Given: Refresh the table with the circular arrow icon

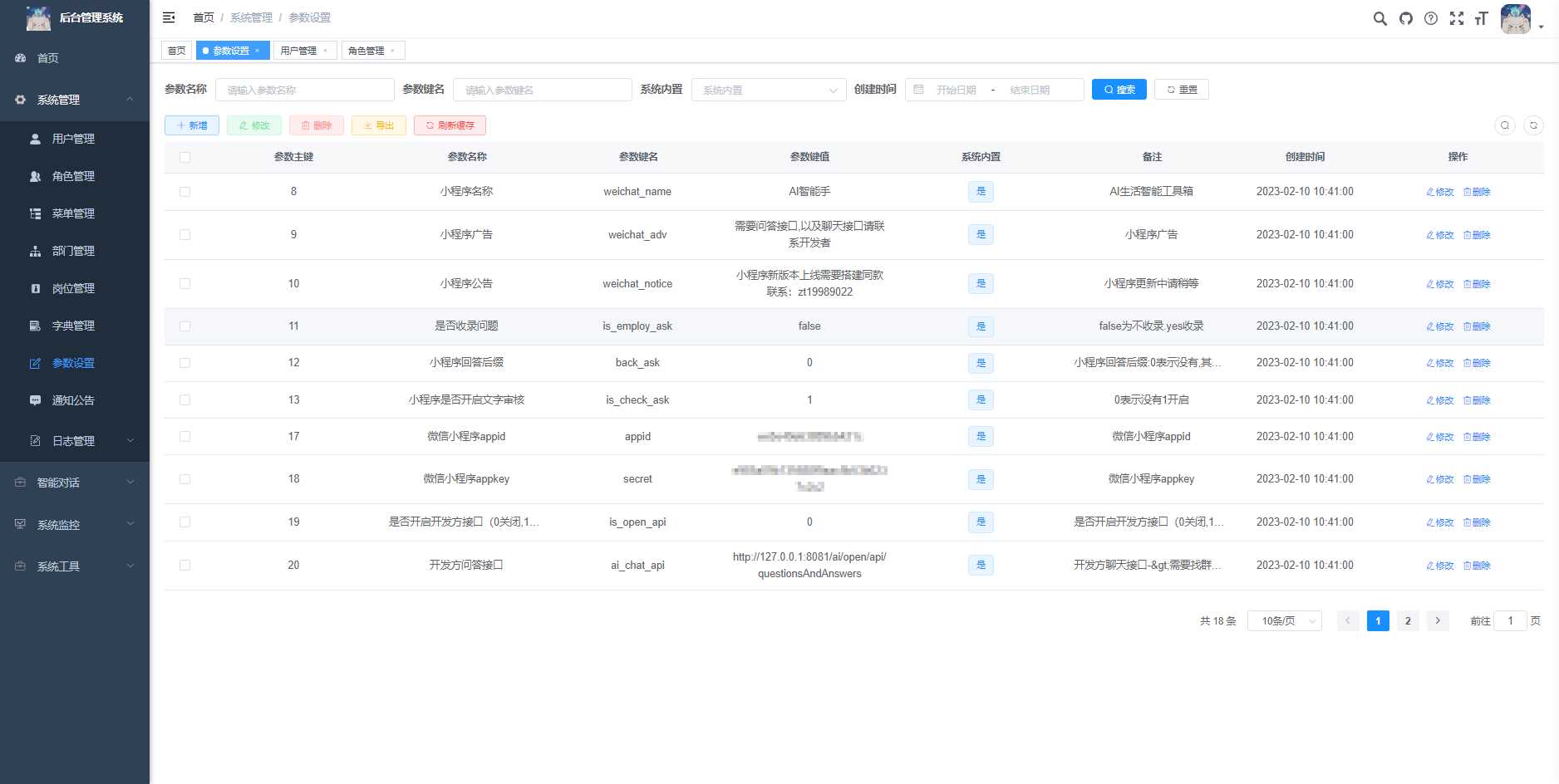Looking at the screenshot, I should pos(1533,125).
